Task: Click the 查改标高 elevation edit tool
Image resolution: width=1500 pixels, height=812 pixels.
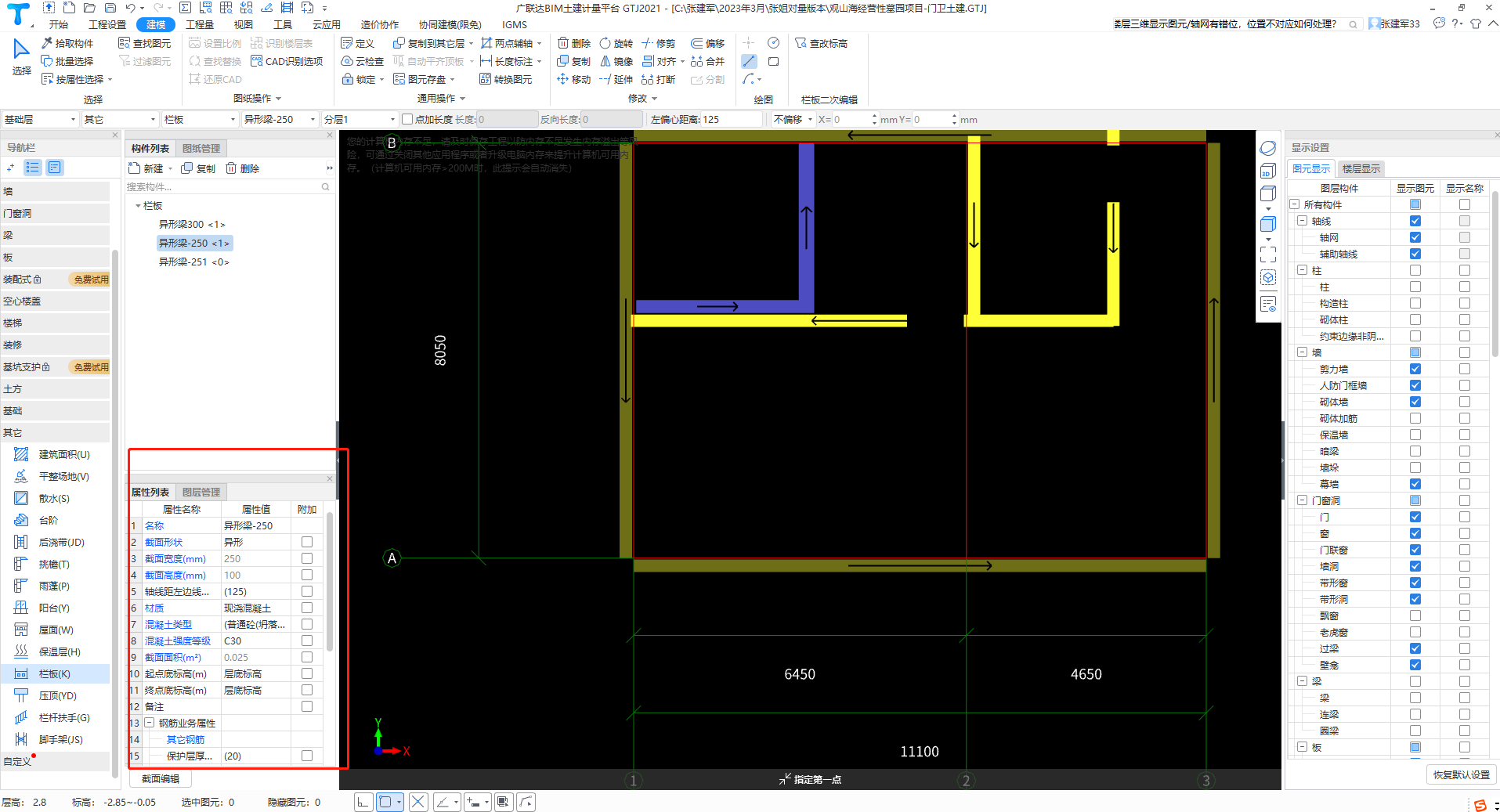Action: point(821,43)
